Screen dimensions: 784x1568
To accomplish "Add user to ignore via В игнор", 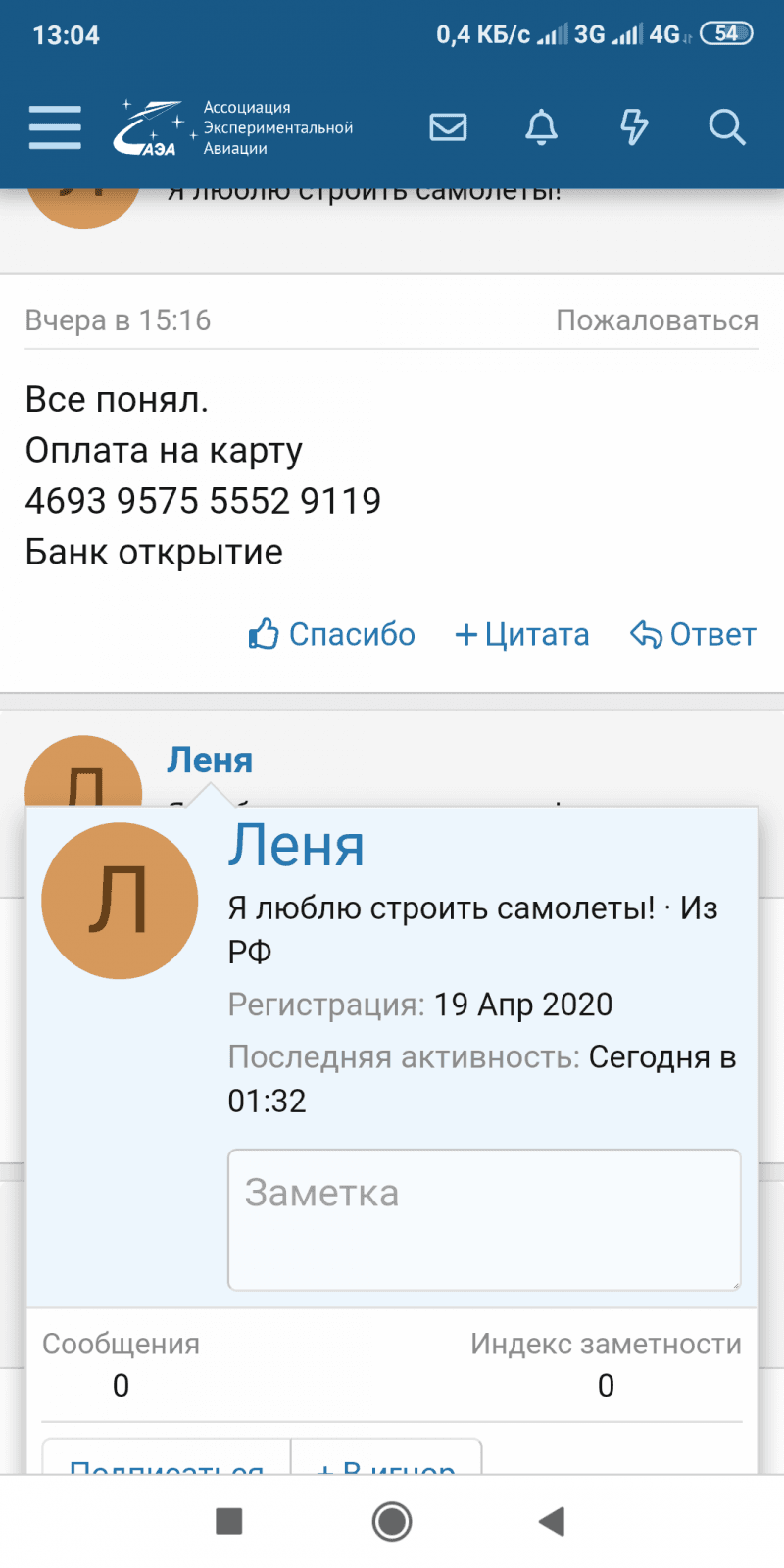I will click(x=386, y=1467).
